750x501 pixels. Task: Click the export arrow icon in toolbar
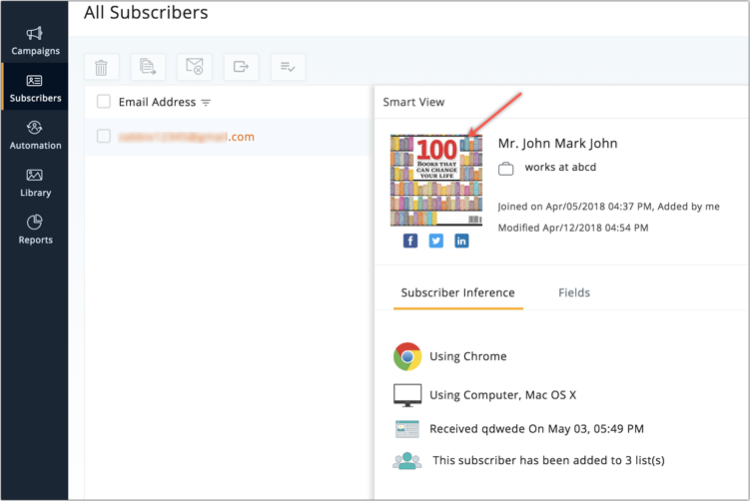tap(241, 67)
